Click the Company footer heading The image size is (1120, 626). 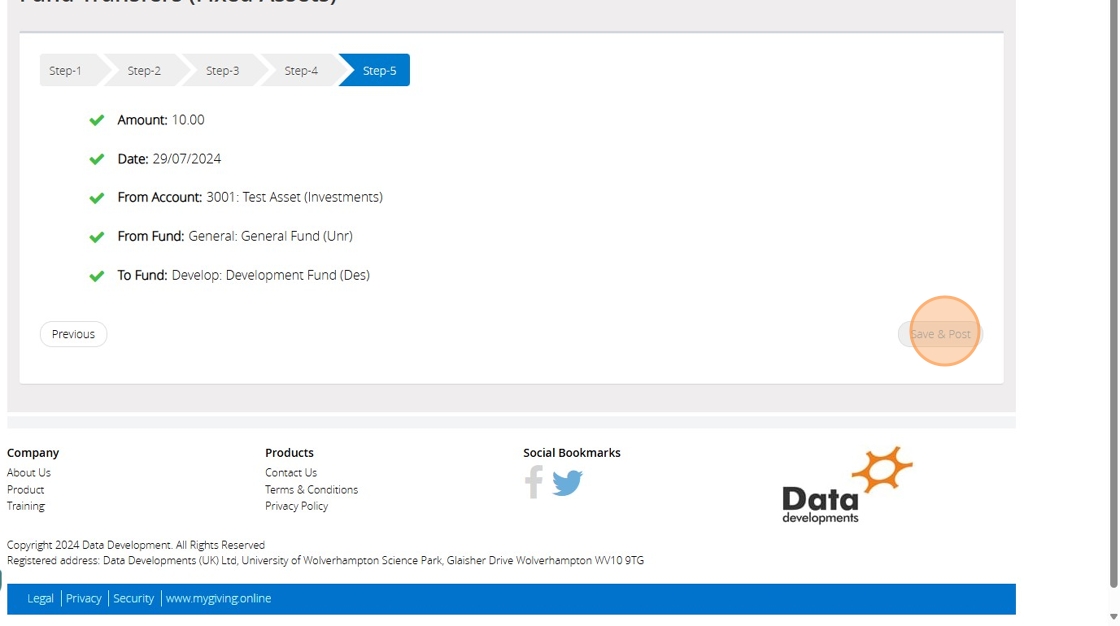point(33,452)
